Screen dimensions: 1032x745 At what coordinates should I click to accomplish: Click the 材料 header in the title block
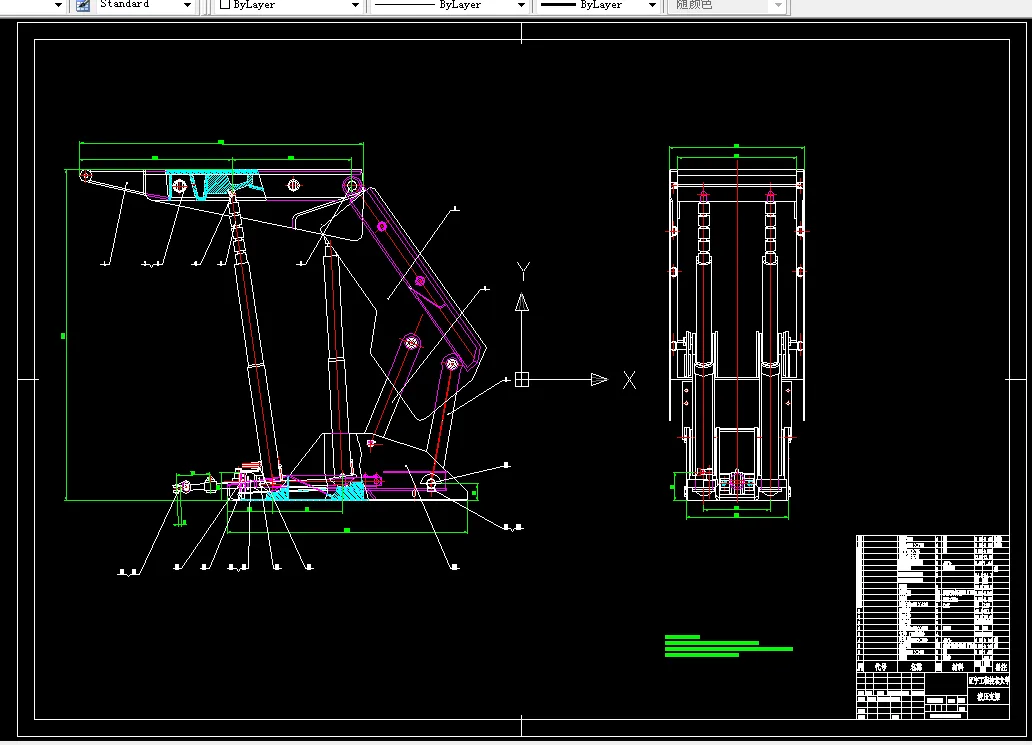tap(958, 667)
